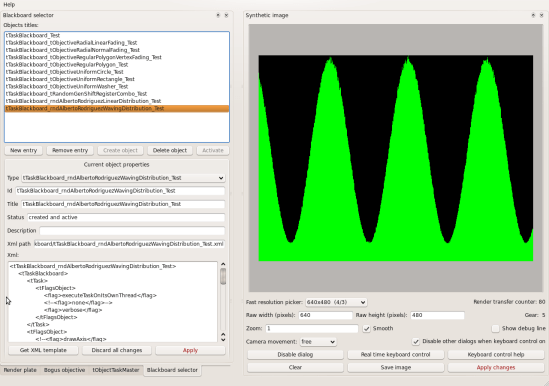Select highlighted WavingDistribution_Test entry

[x=117, y=108]
